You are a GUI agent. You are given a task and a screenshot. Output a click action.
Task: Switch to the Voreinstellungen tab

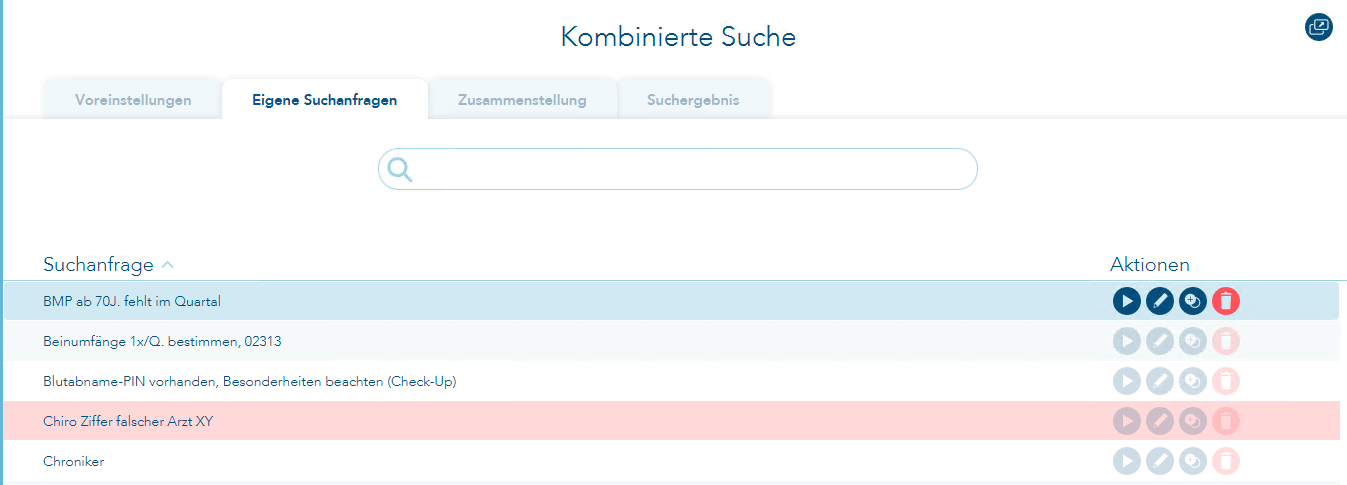133,100
